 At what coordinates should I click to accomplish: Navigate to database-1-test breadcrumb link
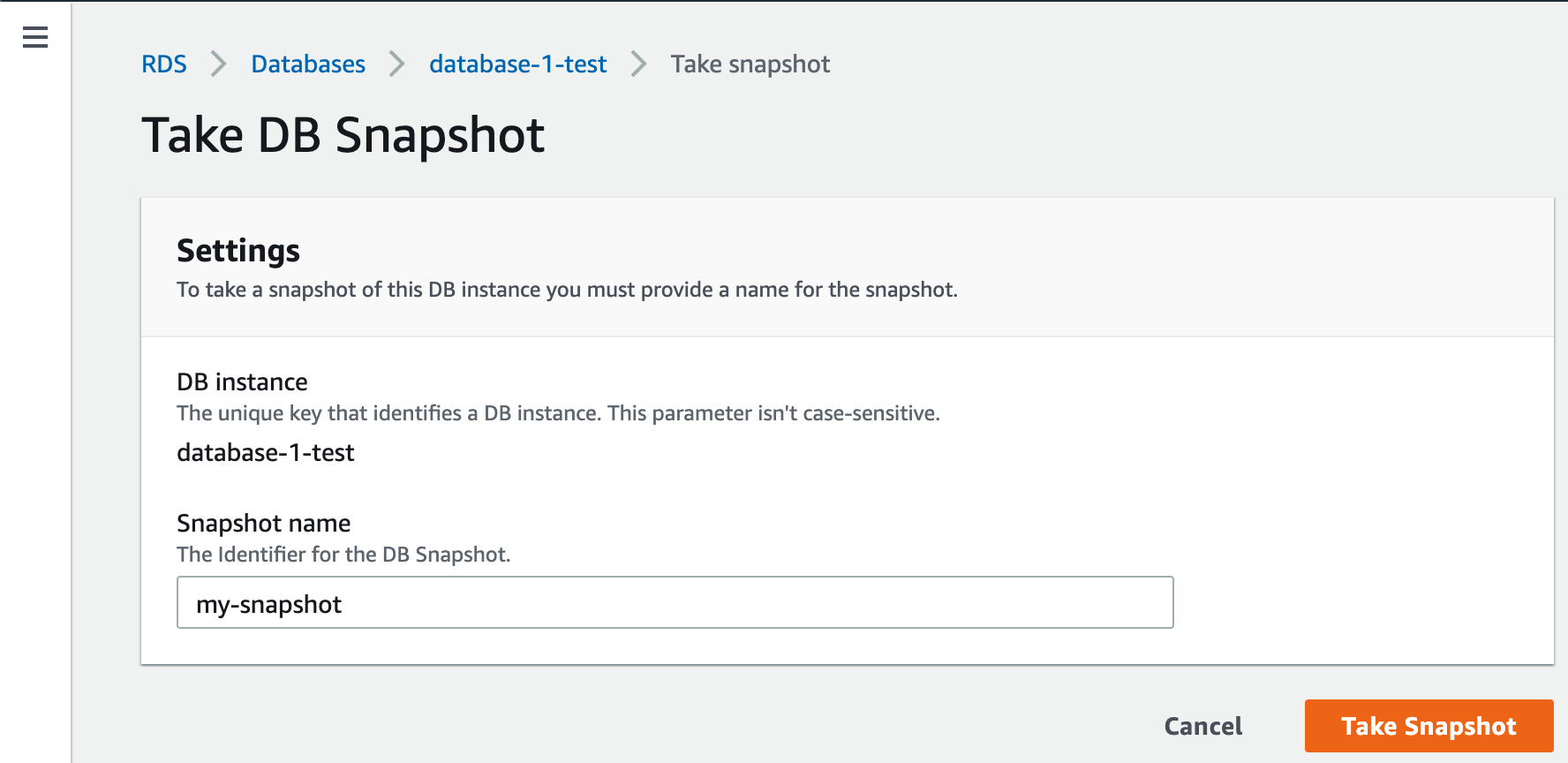pos(518,64)
